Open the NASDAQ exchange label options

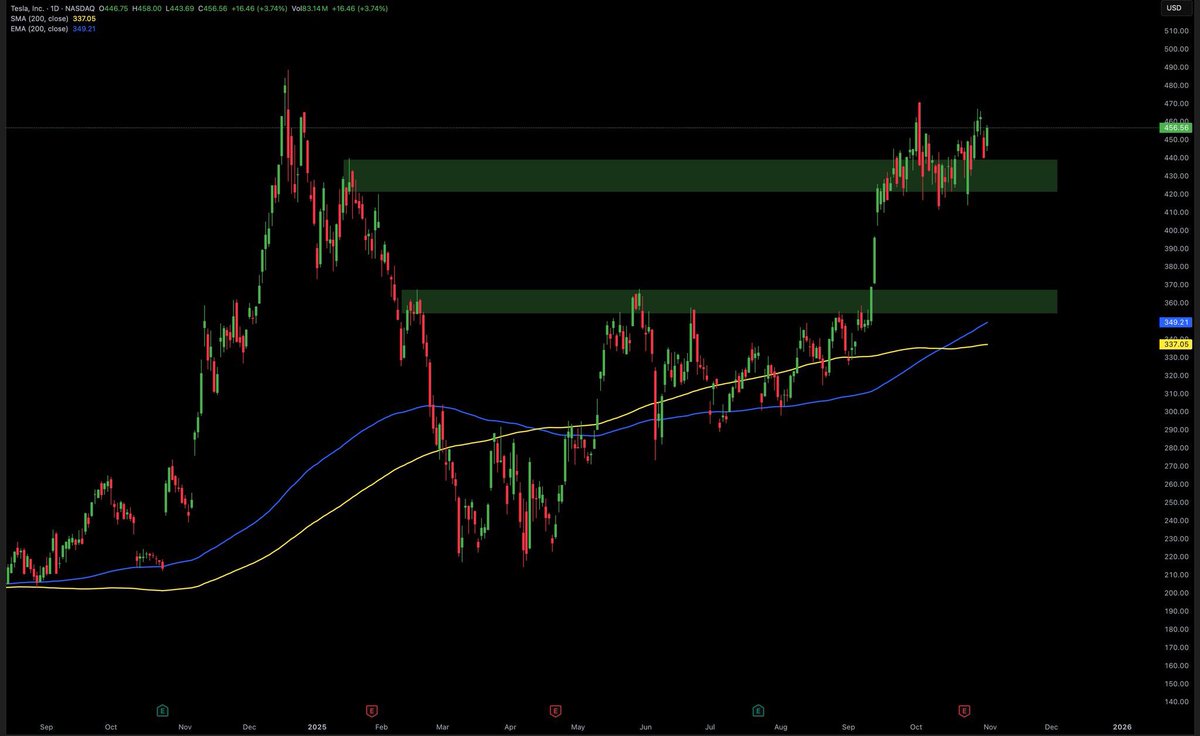pos(79,7)
